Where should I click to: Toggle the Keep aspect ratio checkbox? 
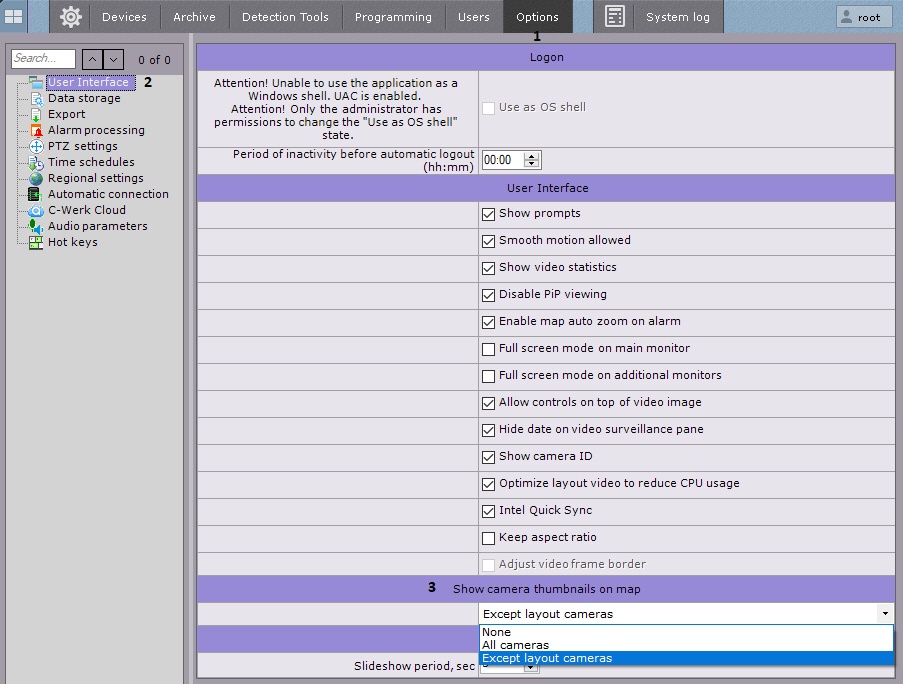click(x=489, y=538)
